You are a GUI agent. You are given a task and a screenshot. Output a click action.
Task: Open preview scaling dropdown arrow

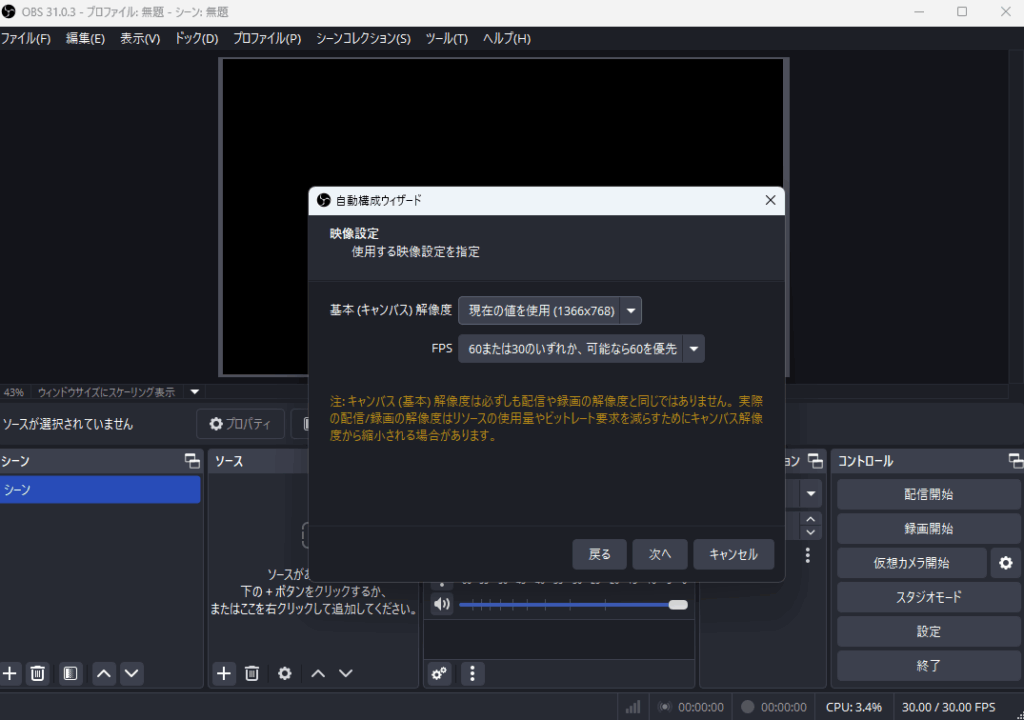click(195, 392)
